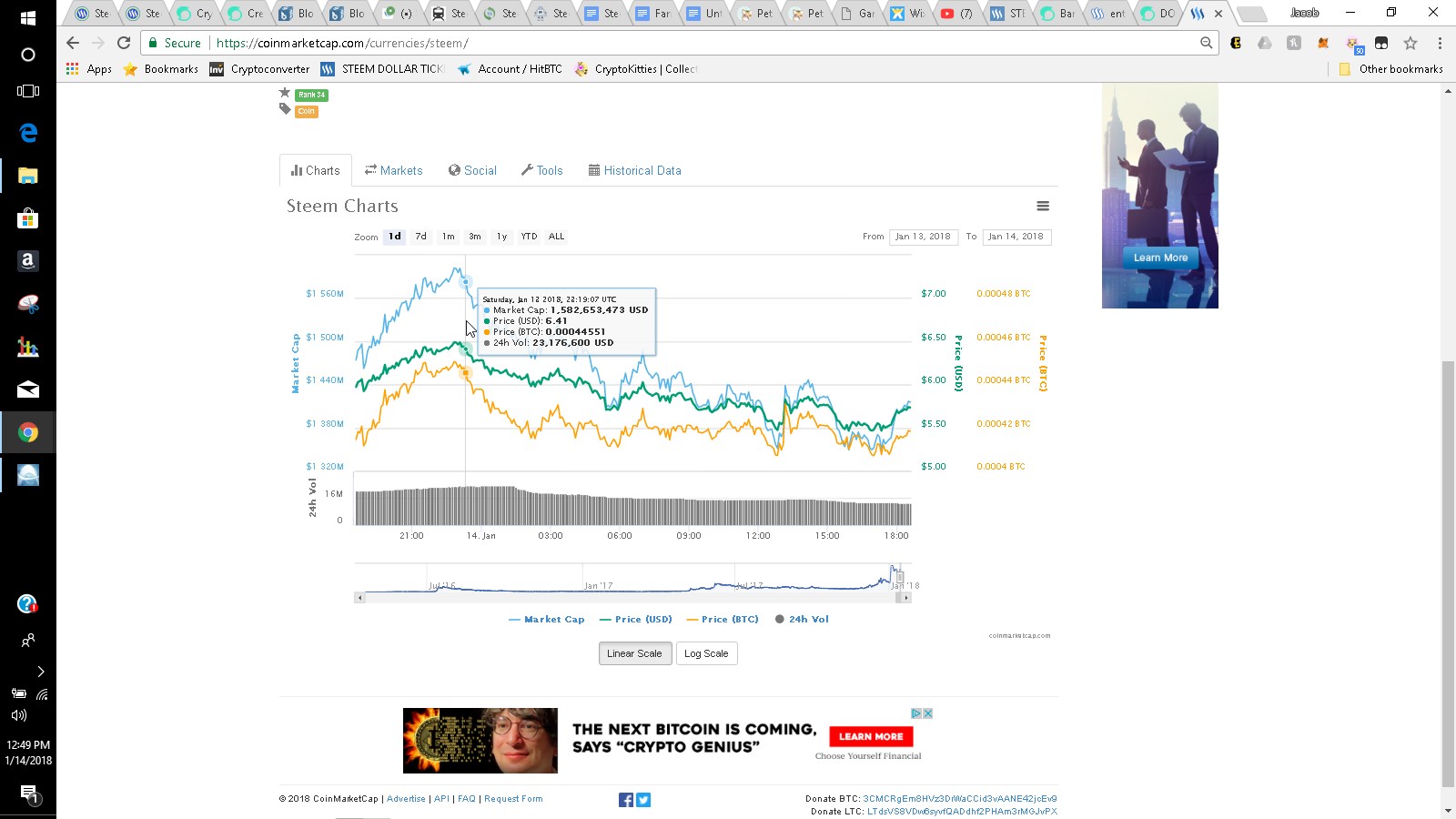Click the address bar URL

coord(342,43)
